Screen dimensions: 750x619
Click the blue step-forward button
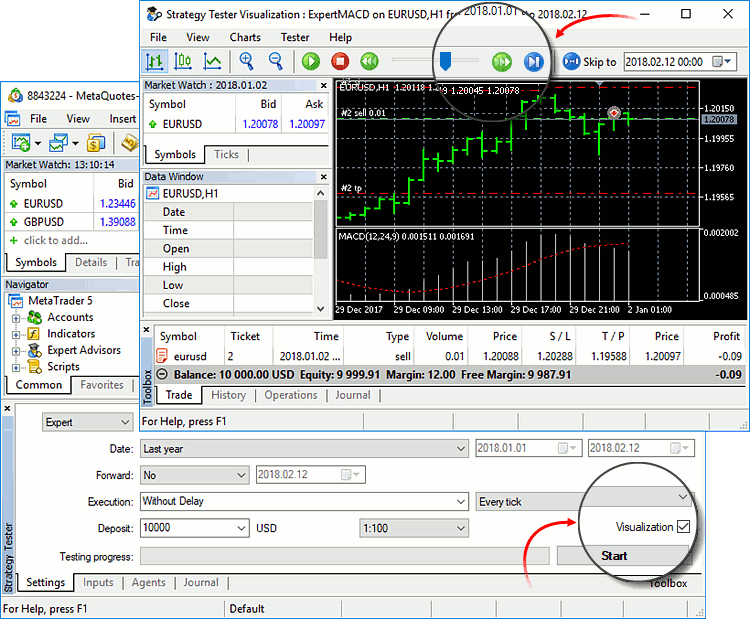tap(533, 62)
